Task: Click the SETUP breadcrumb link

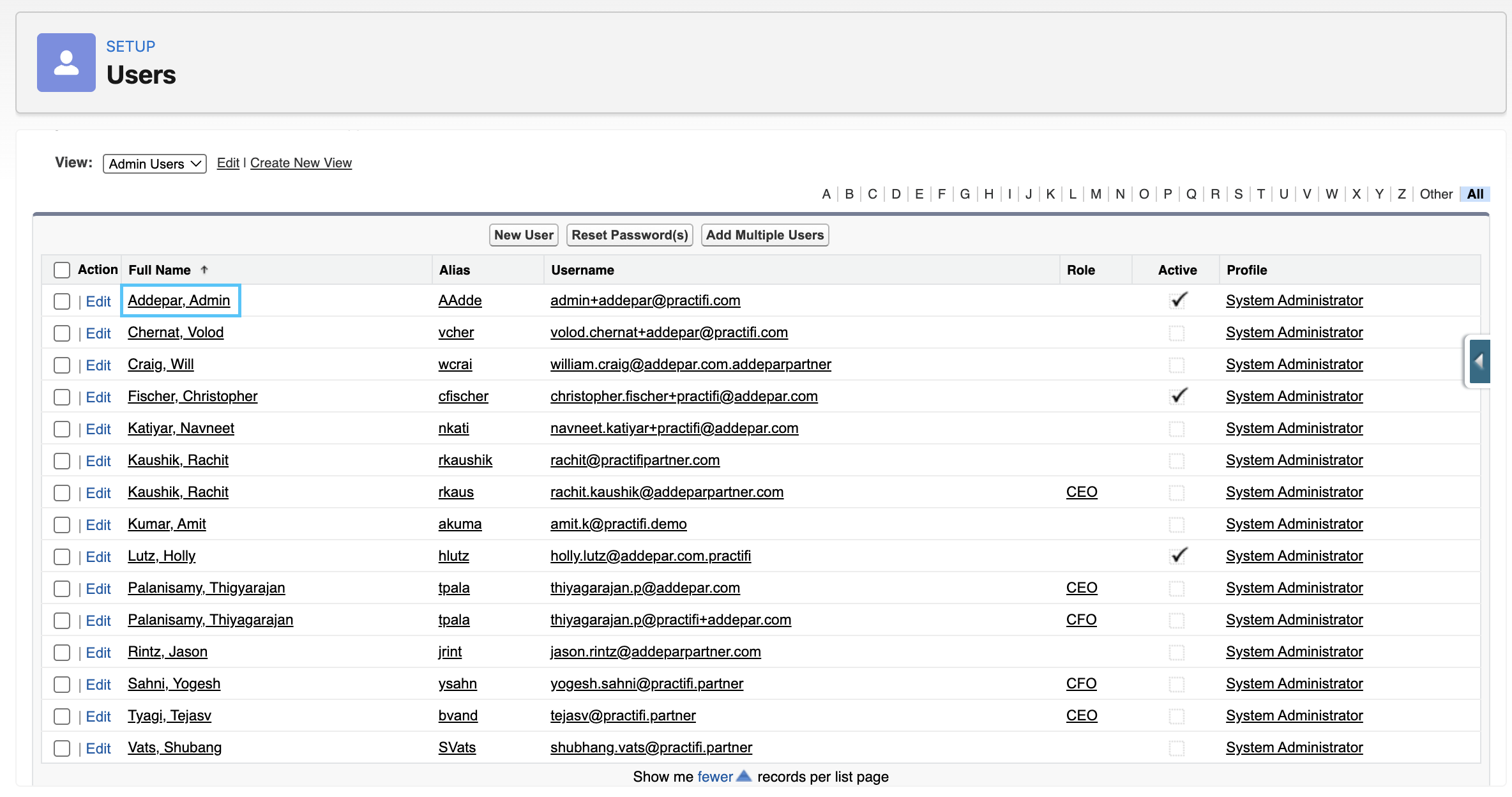Action: coord(130,47)
